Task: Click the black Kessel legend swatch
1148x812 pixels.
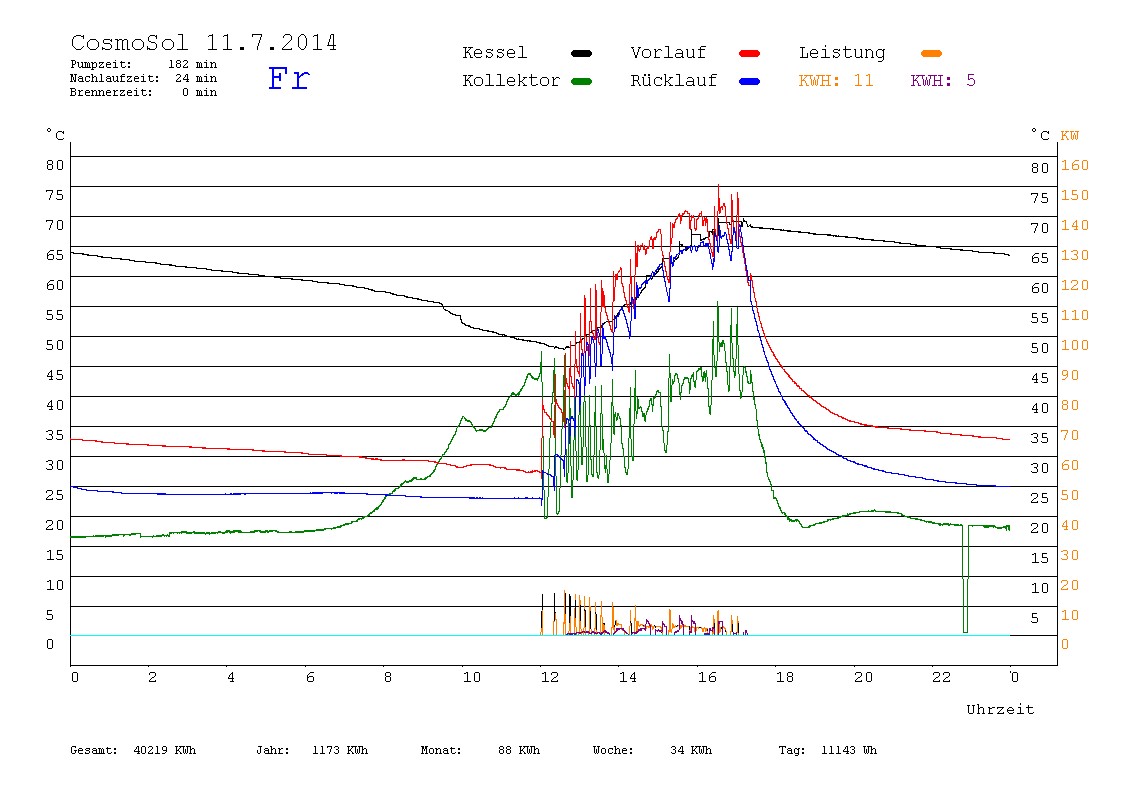Action: pyautogui.click(x=581, y=53)
